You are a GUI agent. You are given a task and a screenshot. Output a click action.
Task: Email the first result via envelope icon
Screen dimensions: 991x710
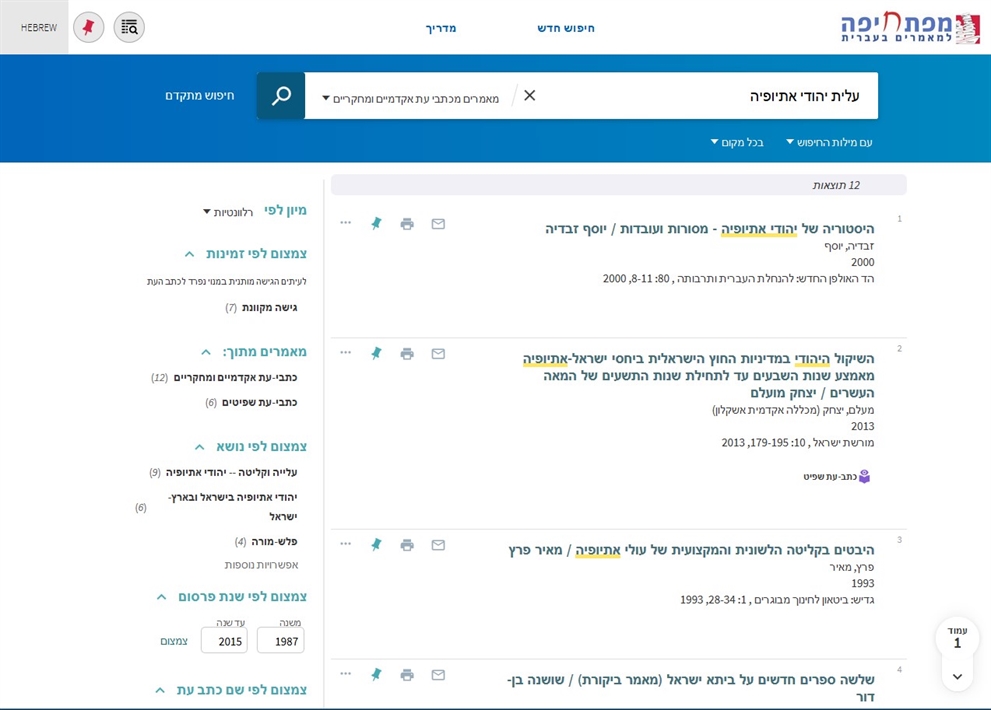click(x=438, y=224)
